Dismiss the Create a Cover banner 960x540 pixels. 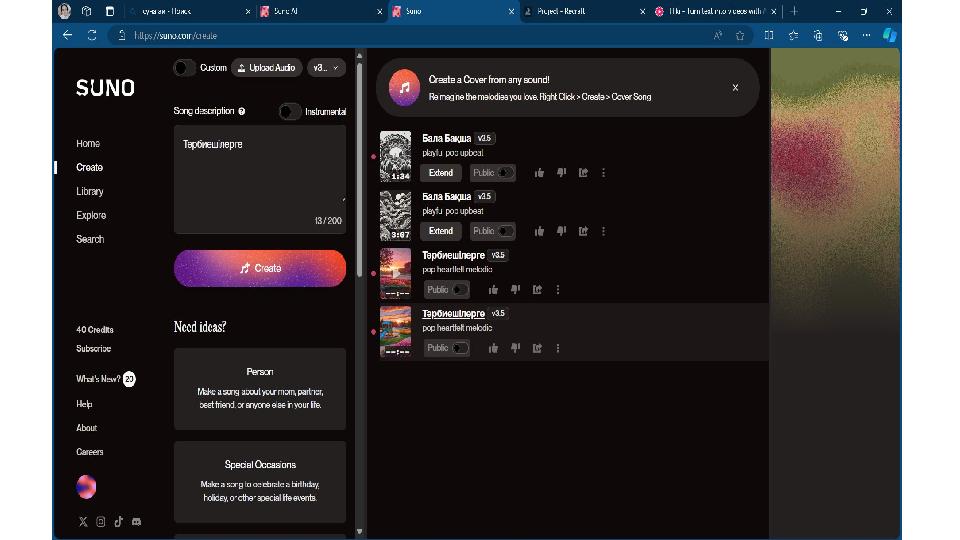[735, 88]
